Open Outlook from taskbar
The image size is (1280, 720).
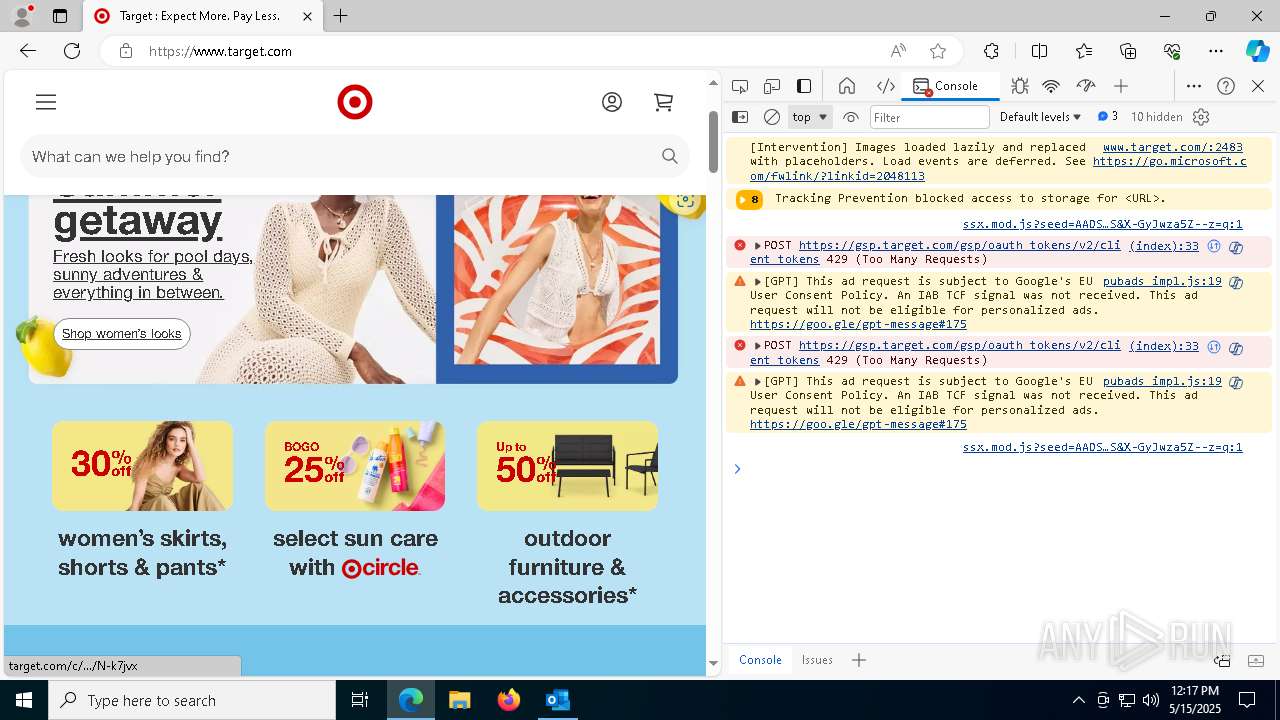point(557,700)
